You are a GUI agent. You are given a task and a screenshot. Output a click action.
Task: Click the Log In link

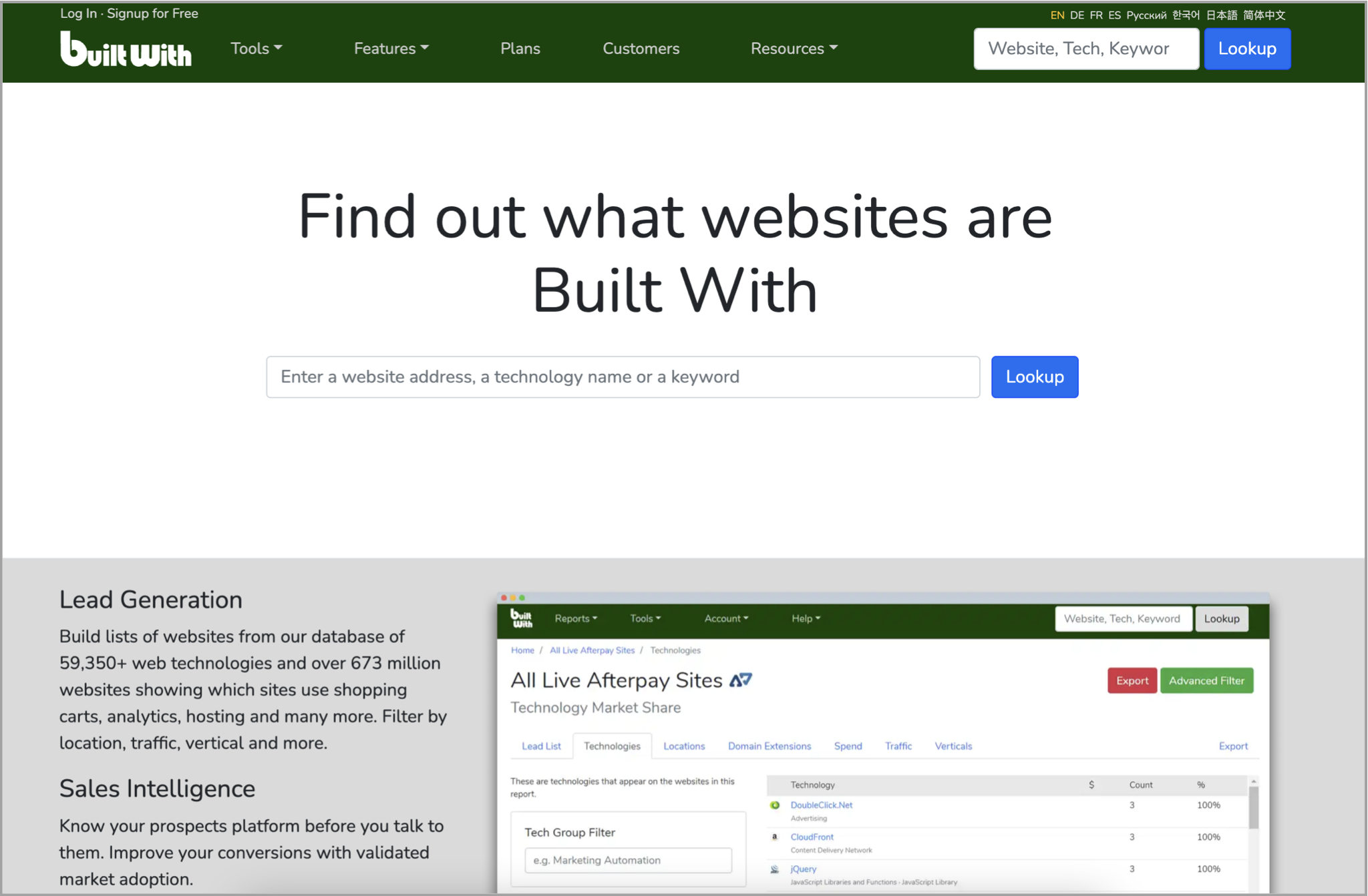coord(78,13)
